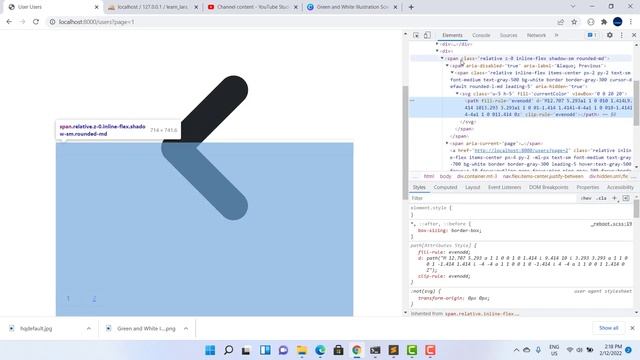
Task: Open DevTools settings gear
Action: [609, 36]
